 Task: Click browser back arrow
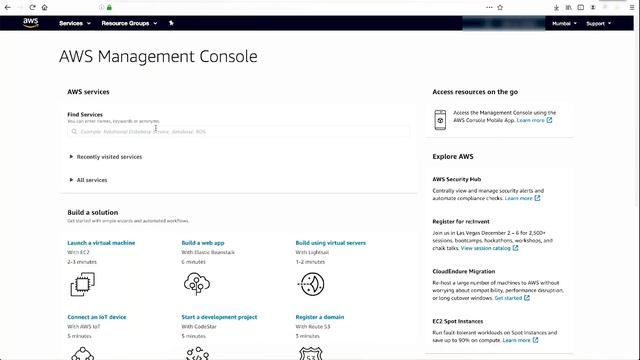(x=7, y=7)
